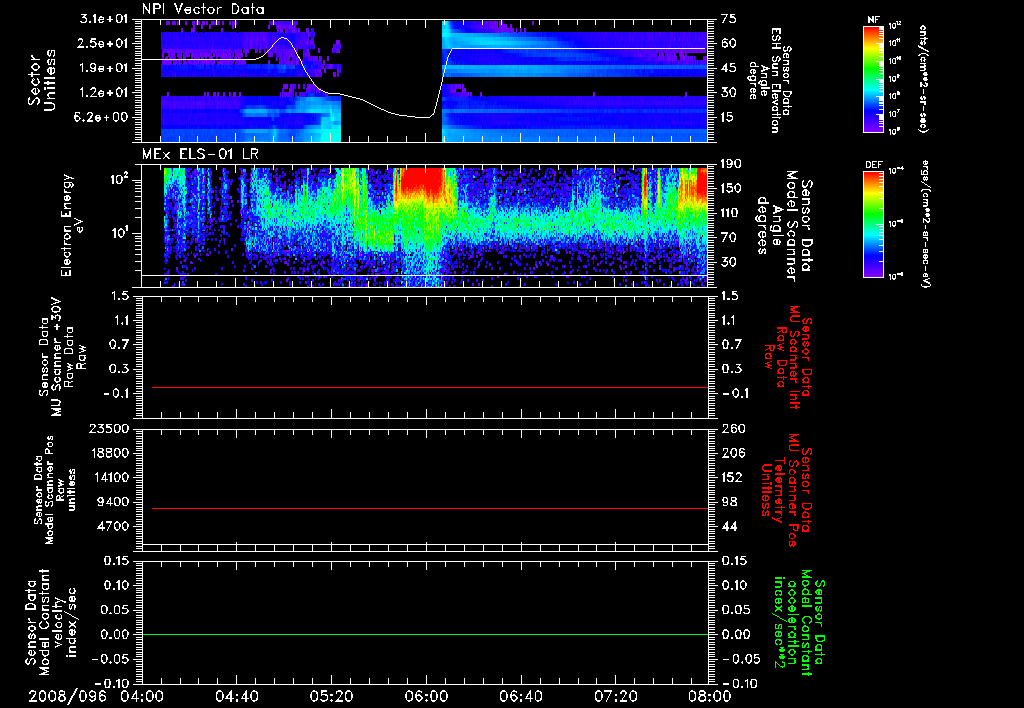Click the NPI Vector Data title

203,9
